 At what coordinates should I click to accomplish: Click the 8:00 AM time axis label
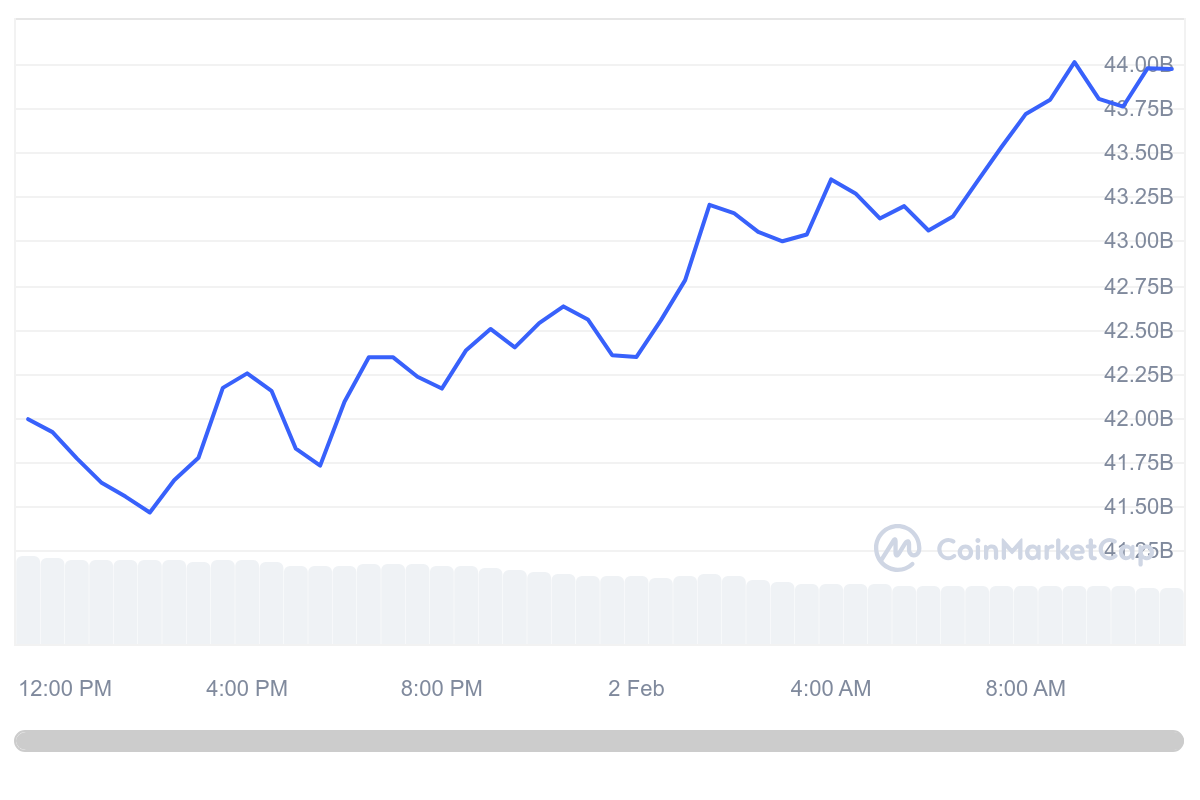pyautogui.click(x=1026, y=689)
